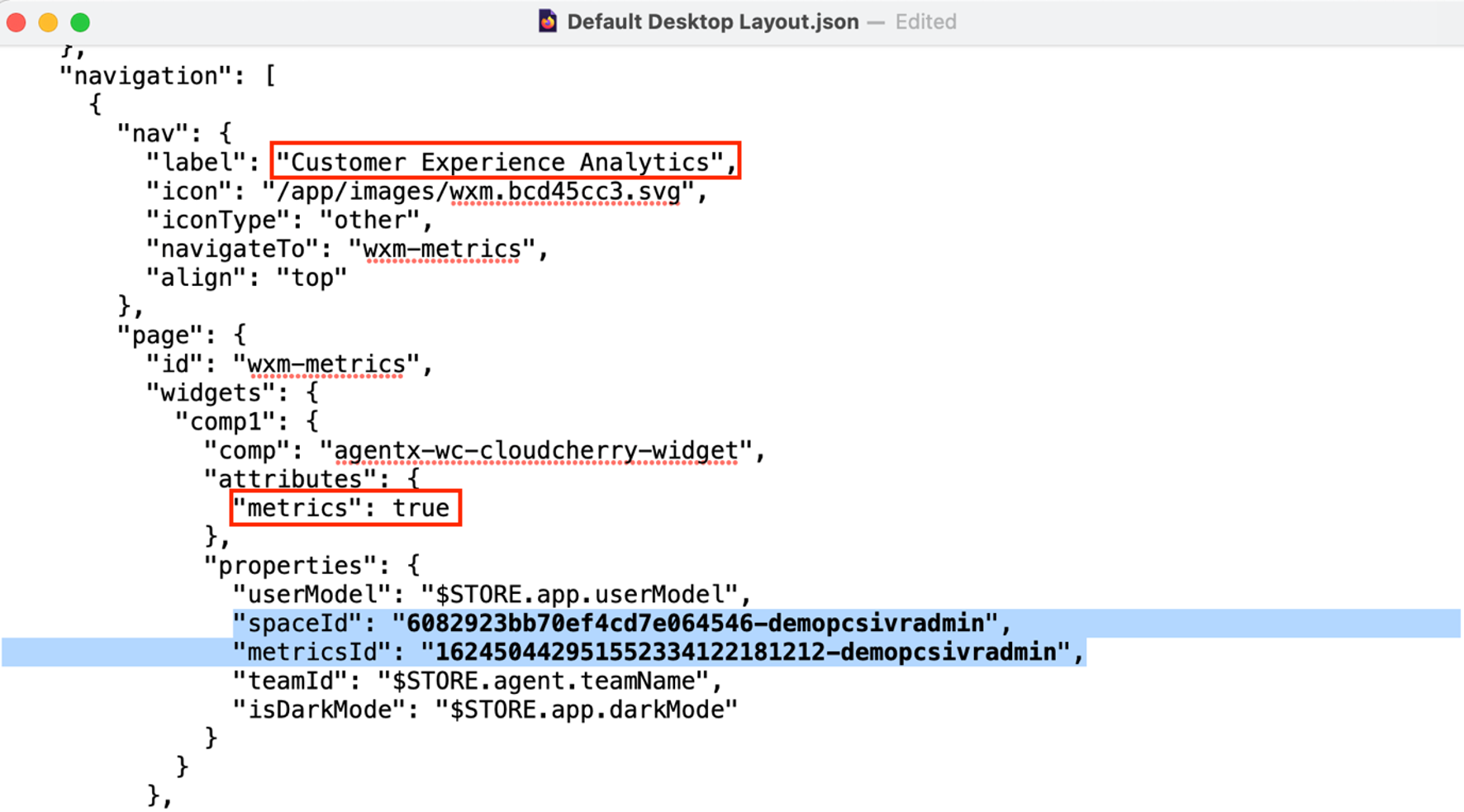Viewport: 1464px width, 812px height.
Task: Click the "icon" key text
Action: pyautogui.click(x=188, y=191)
